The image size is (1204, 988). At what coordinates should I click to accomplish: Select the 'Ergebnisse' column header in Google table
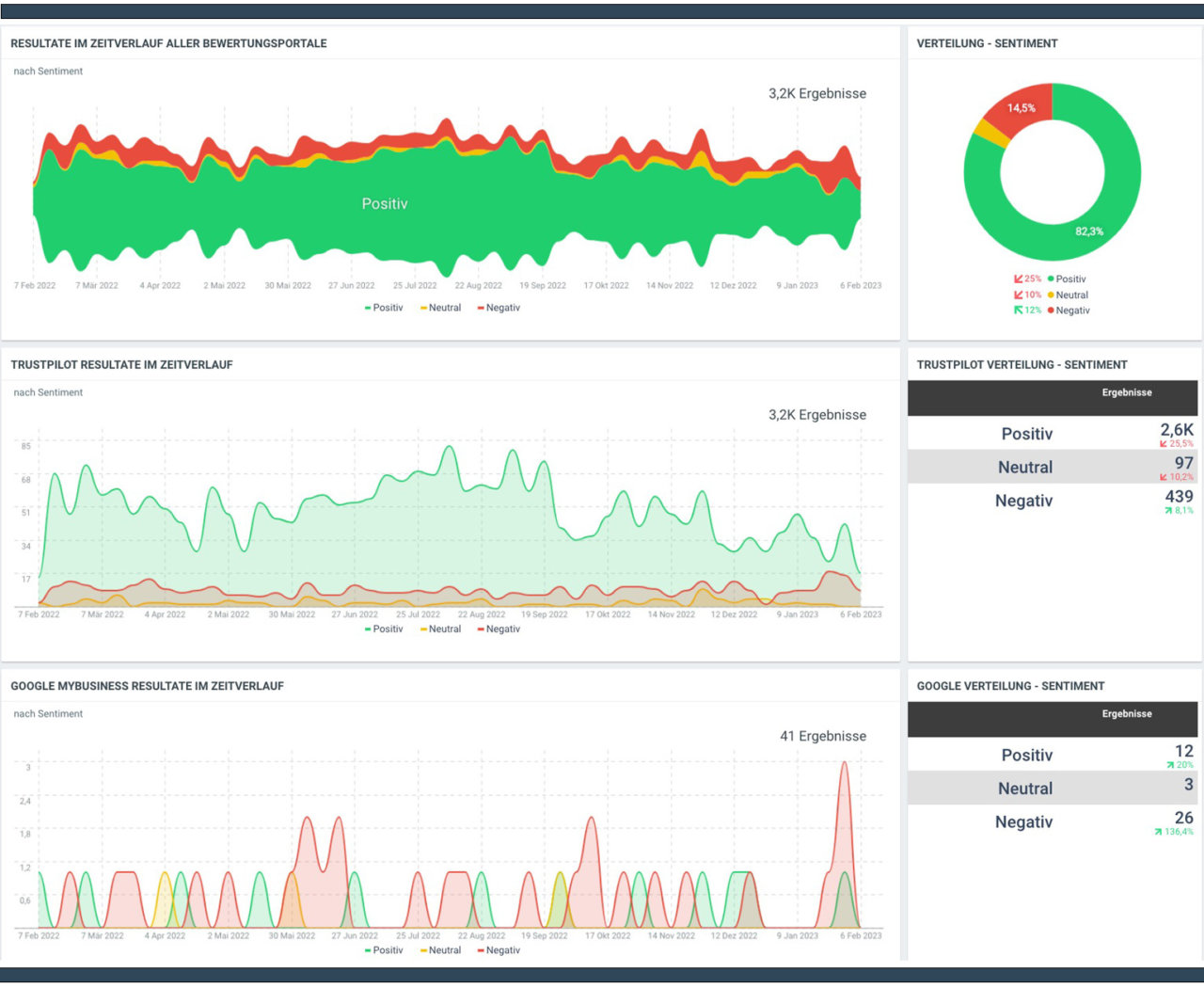tap(1126, 714)
